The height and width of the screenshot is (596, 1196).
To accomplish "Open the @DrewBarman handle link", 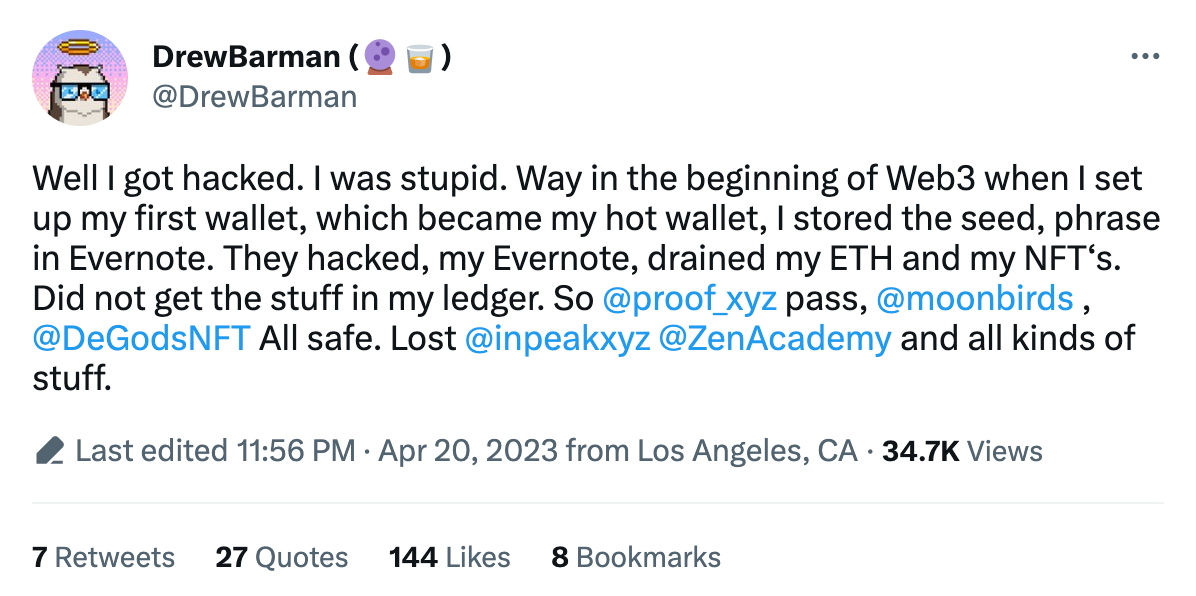I will click(x=255, y=97).
